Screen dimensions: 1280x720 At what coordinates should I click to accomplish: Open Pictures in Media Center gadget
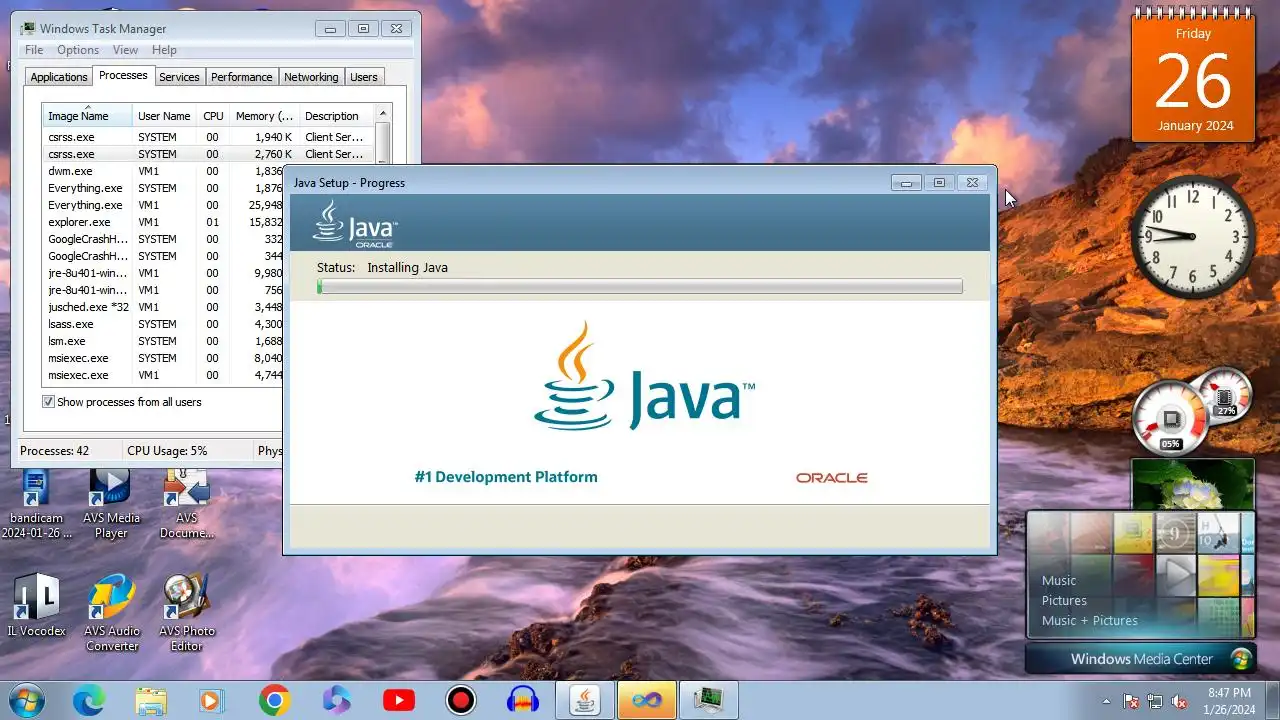click(1064, 600)
